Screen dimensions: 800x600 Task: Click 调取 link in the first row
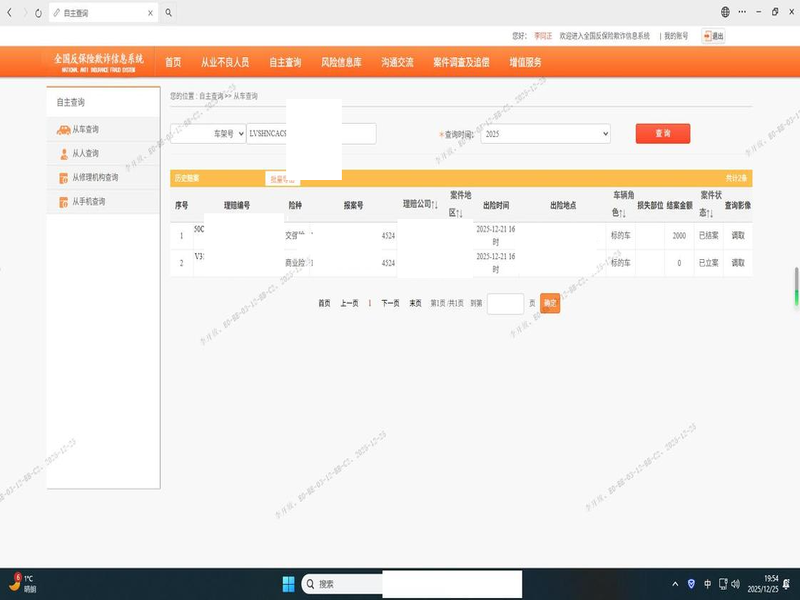point(738,236)
